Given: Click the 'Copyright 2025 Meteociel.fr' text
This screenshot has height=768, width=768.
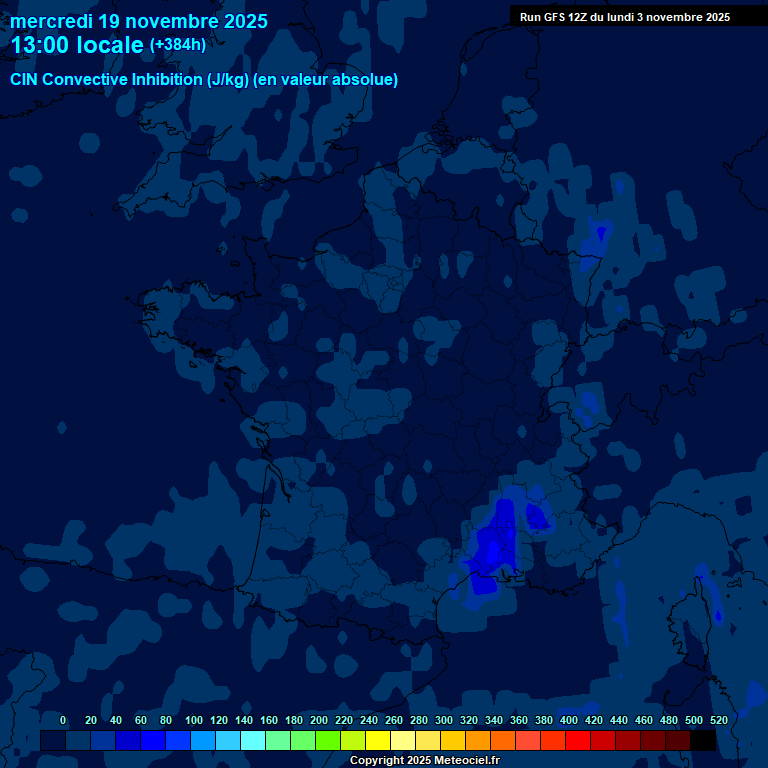Looking at the screenshot, I should pos(425,760).
